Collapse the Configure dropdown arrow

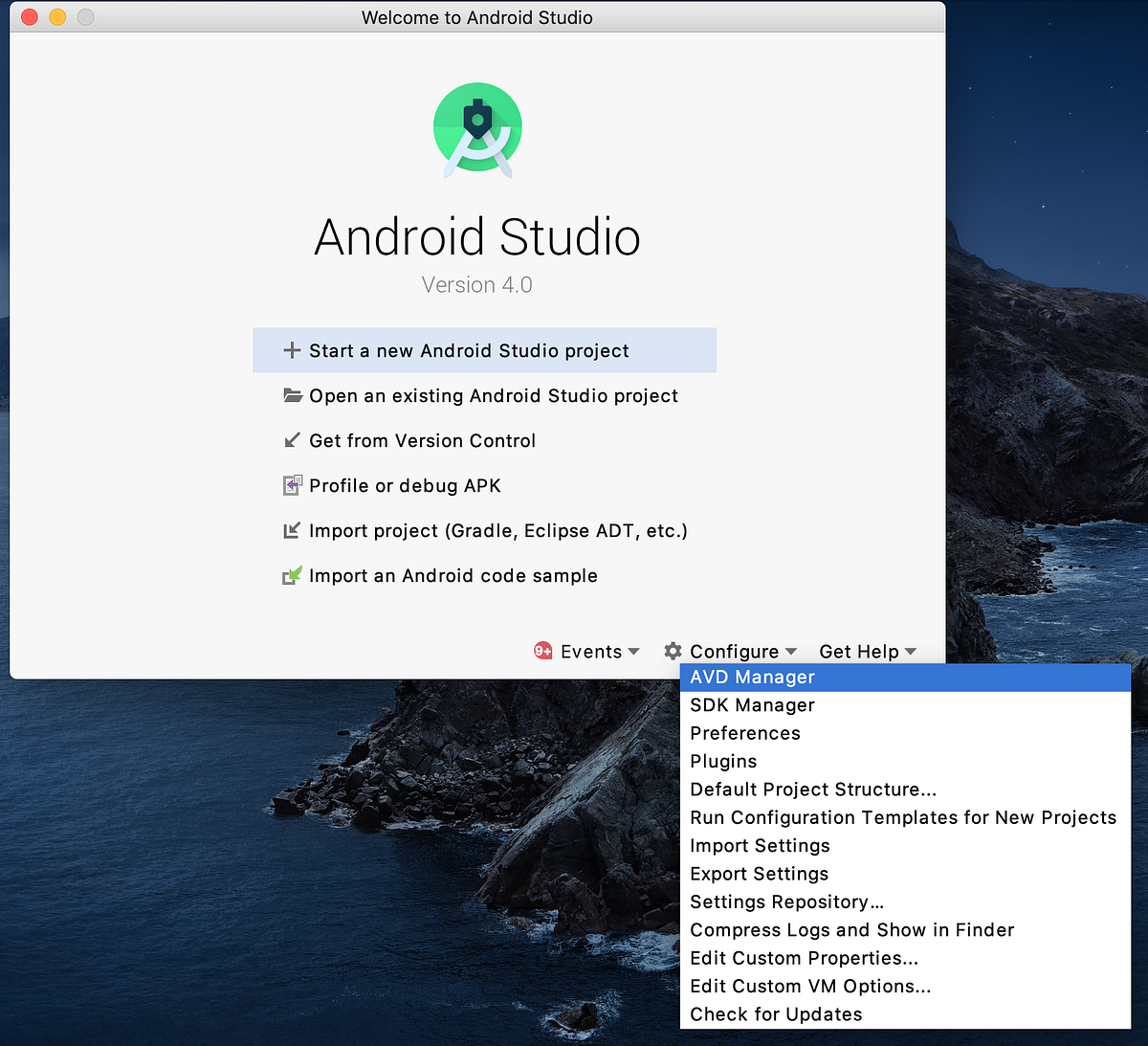[x=791, y=652]
